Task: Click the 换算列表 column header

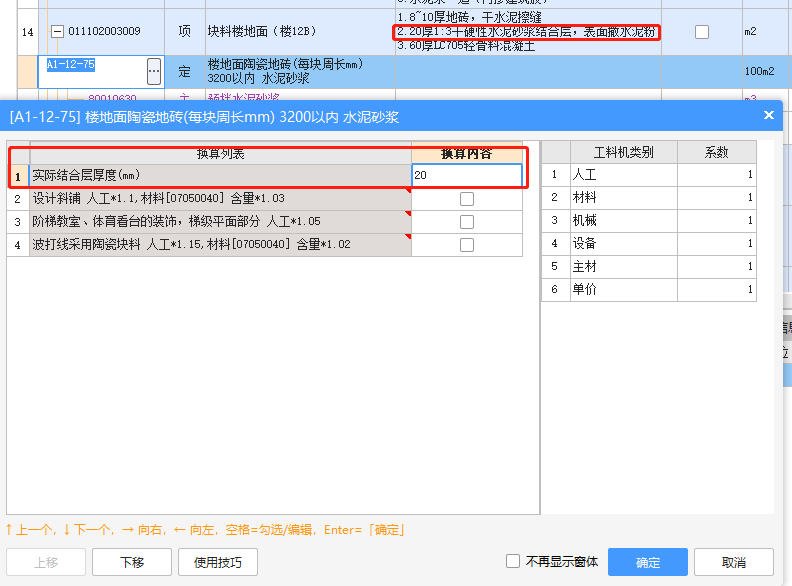Action: pos(220,154)
